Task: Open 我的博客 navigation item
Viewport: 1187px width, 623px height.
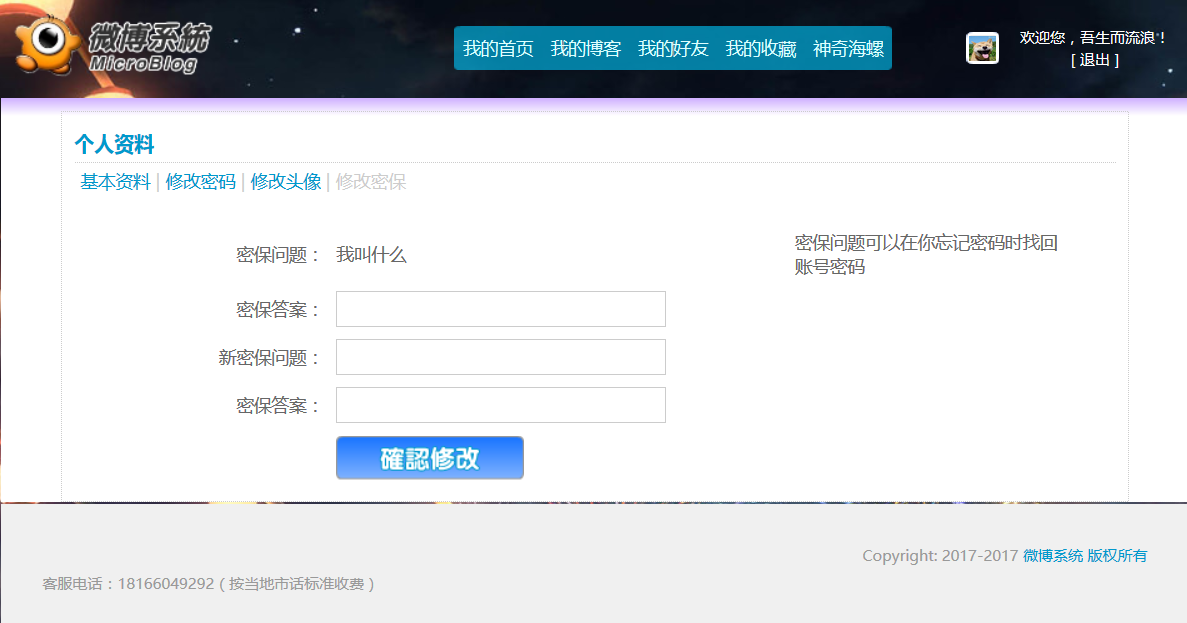Action: click(586, 48)
